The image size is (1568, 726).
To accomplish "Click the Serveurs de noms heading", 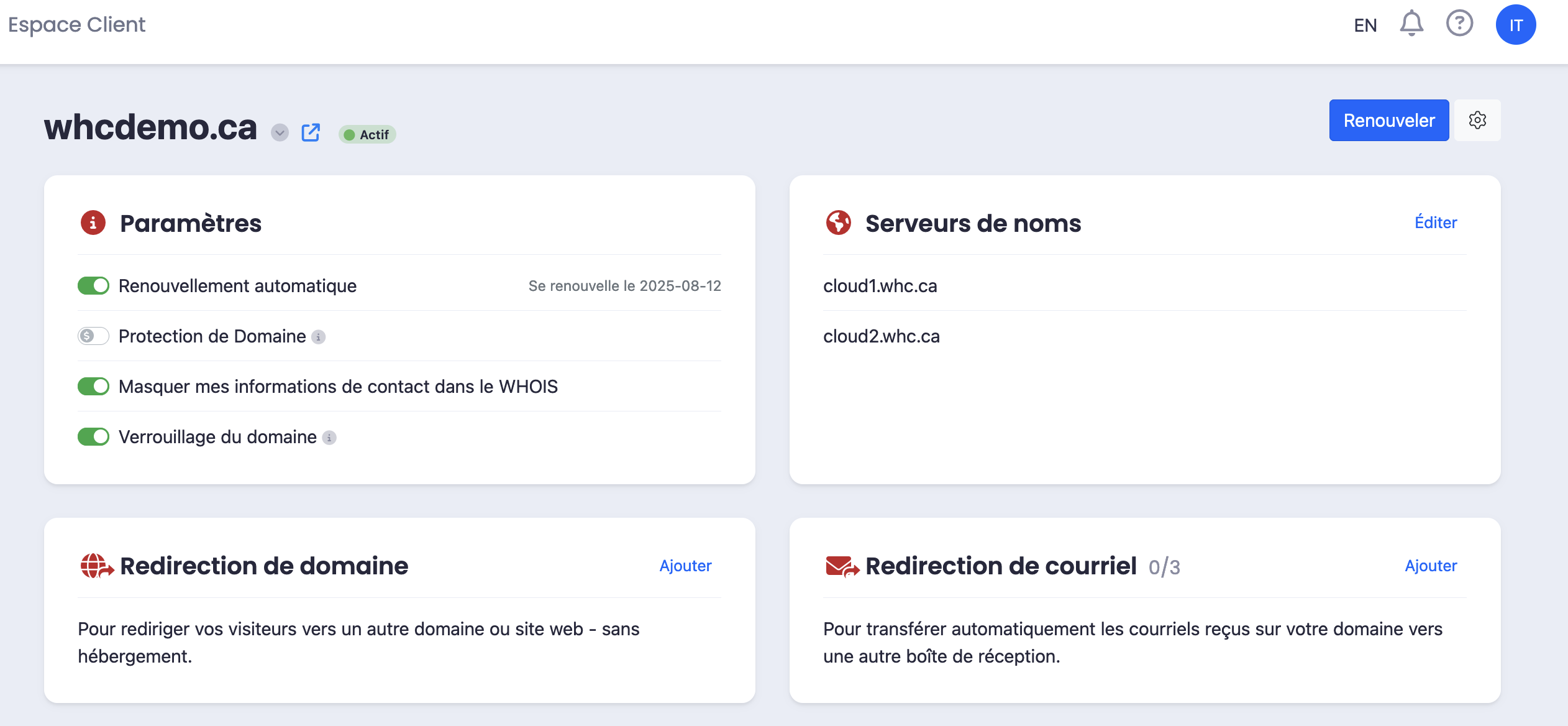I will tap(973, 223).
